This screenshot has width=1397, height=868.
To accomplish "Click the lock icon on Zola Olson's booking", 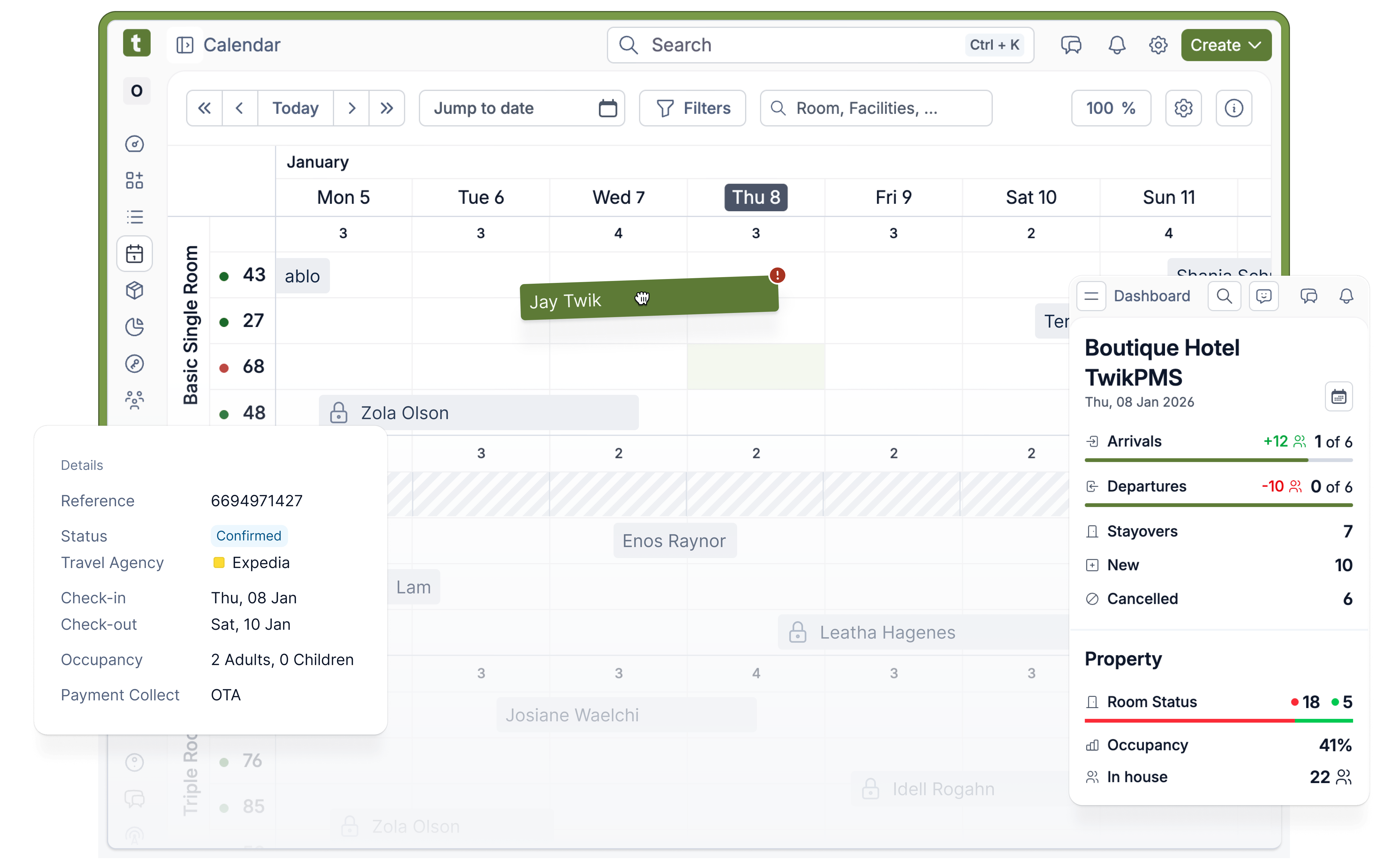I will [x=339, y=412].
